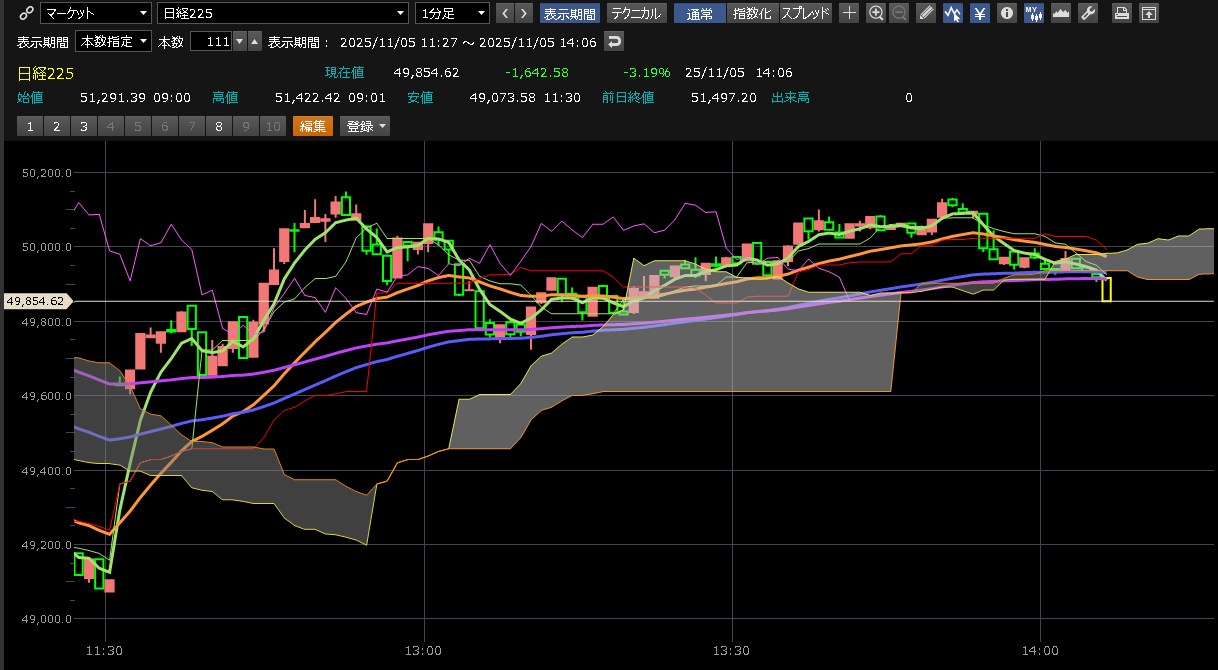The image size is (1218, 670).
Task: Open the マーケット dropdown
Action: pos(96,13)
